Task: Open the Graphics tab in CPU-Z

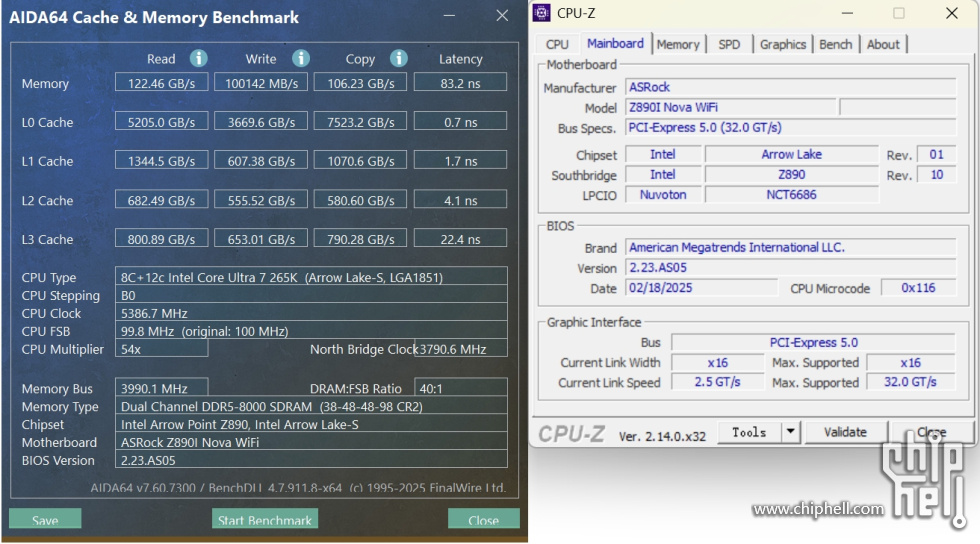Action: (x=782, y=44)
